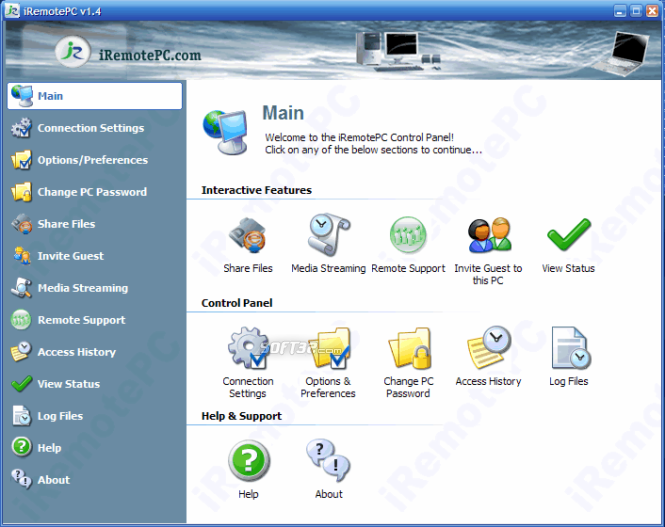Select the Main item in the sidebar
Viewport: 665px width, 527px height.
[x=95, y=96]
